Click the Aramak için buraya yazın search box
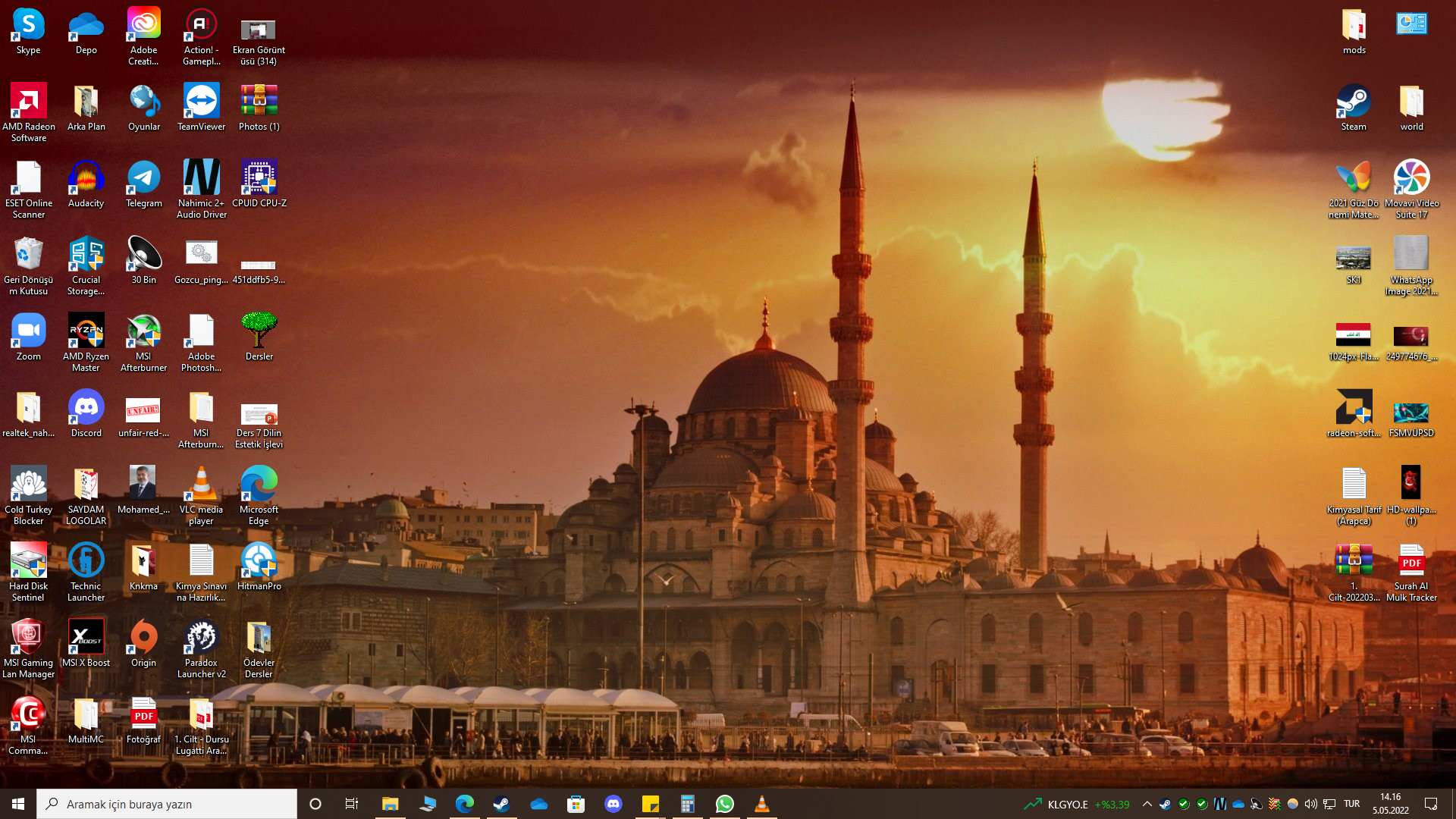 click(167, 804)
